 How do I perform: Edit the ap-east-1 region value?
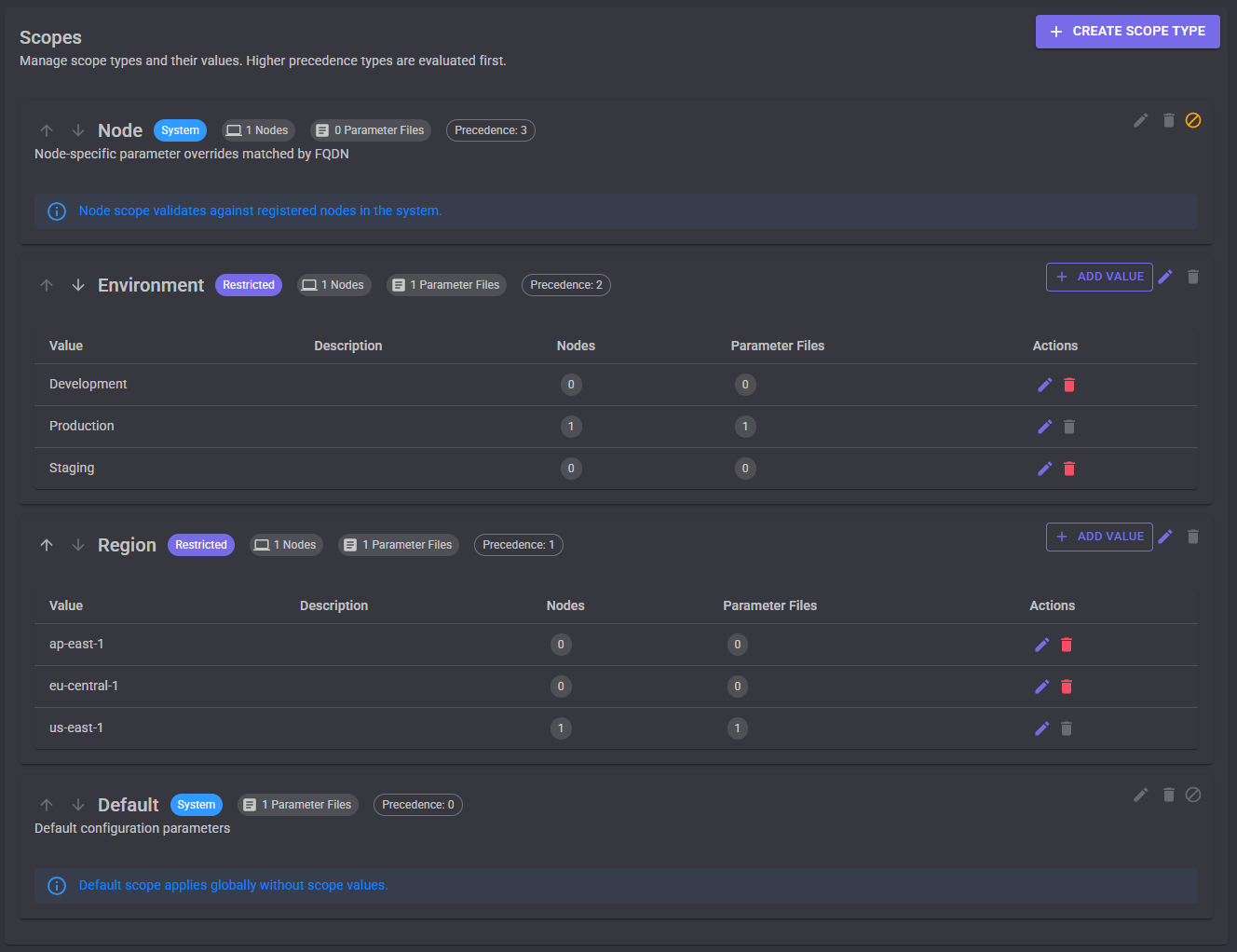point(1041,645)
